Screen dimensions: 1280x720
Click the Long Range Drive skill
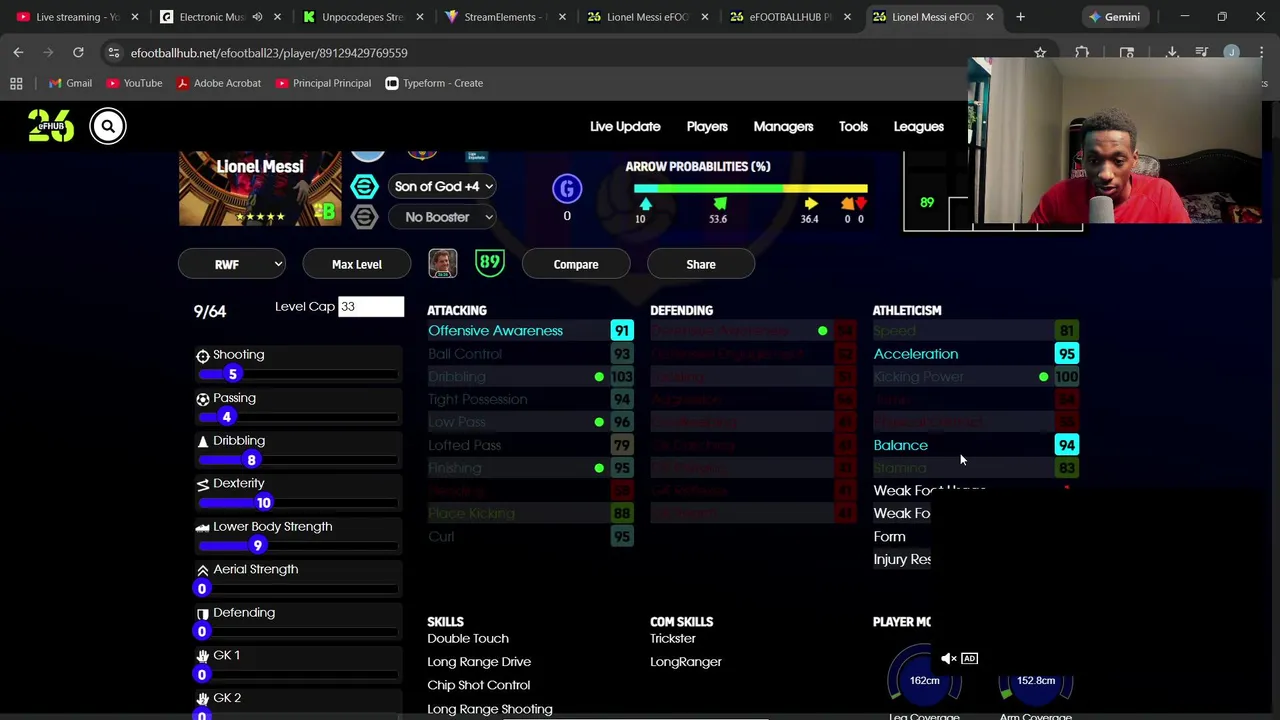pyautogui.click(x=479, y=662)
